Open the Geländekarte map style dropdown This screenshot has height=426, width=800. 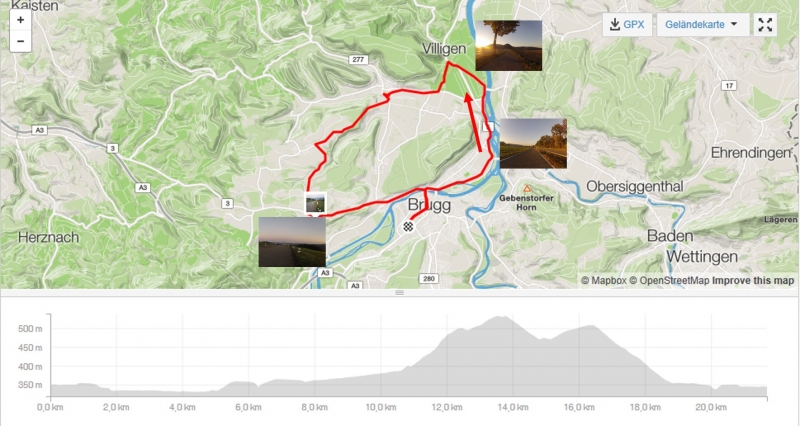click(x=702, y=24)
